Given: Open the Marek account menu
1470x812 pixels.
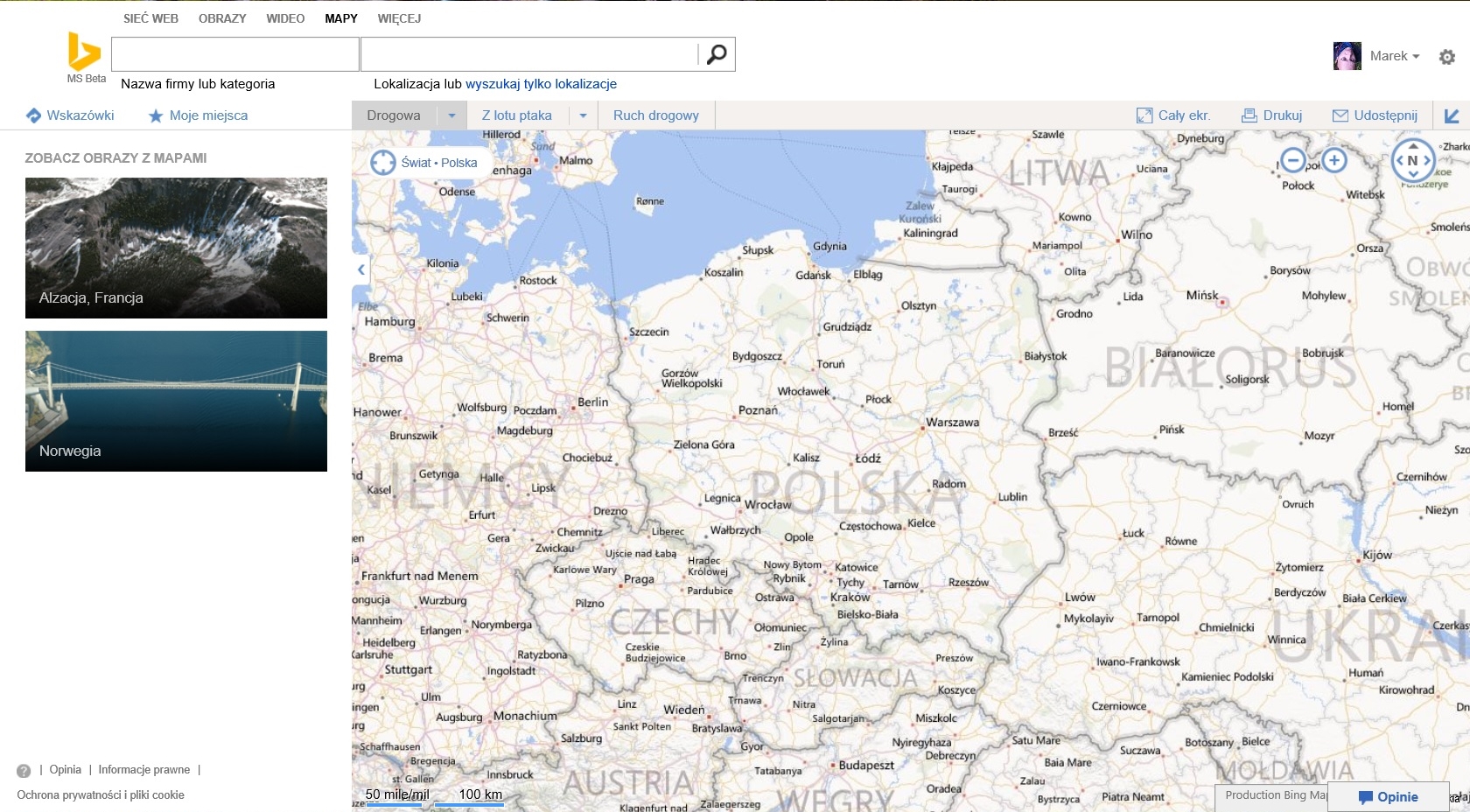Looking at the screenshot, I should click(1394, 56).
